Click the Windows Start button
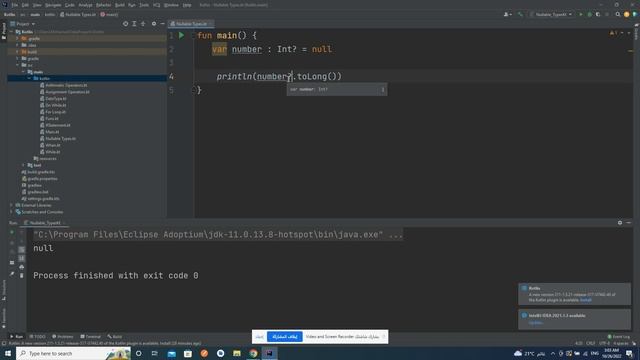This screenshot has height=360, width=640. [x=8, y=353]
